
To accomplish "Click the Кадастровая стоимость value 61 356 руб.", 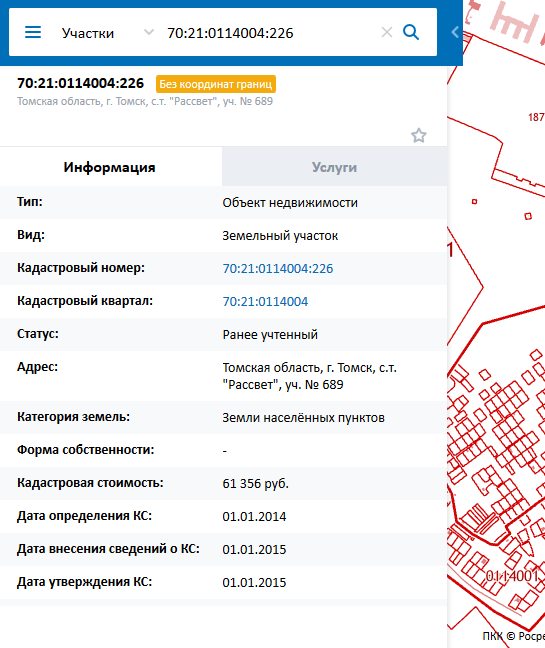I will click(x=255, y=484).
